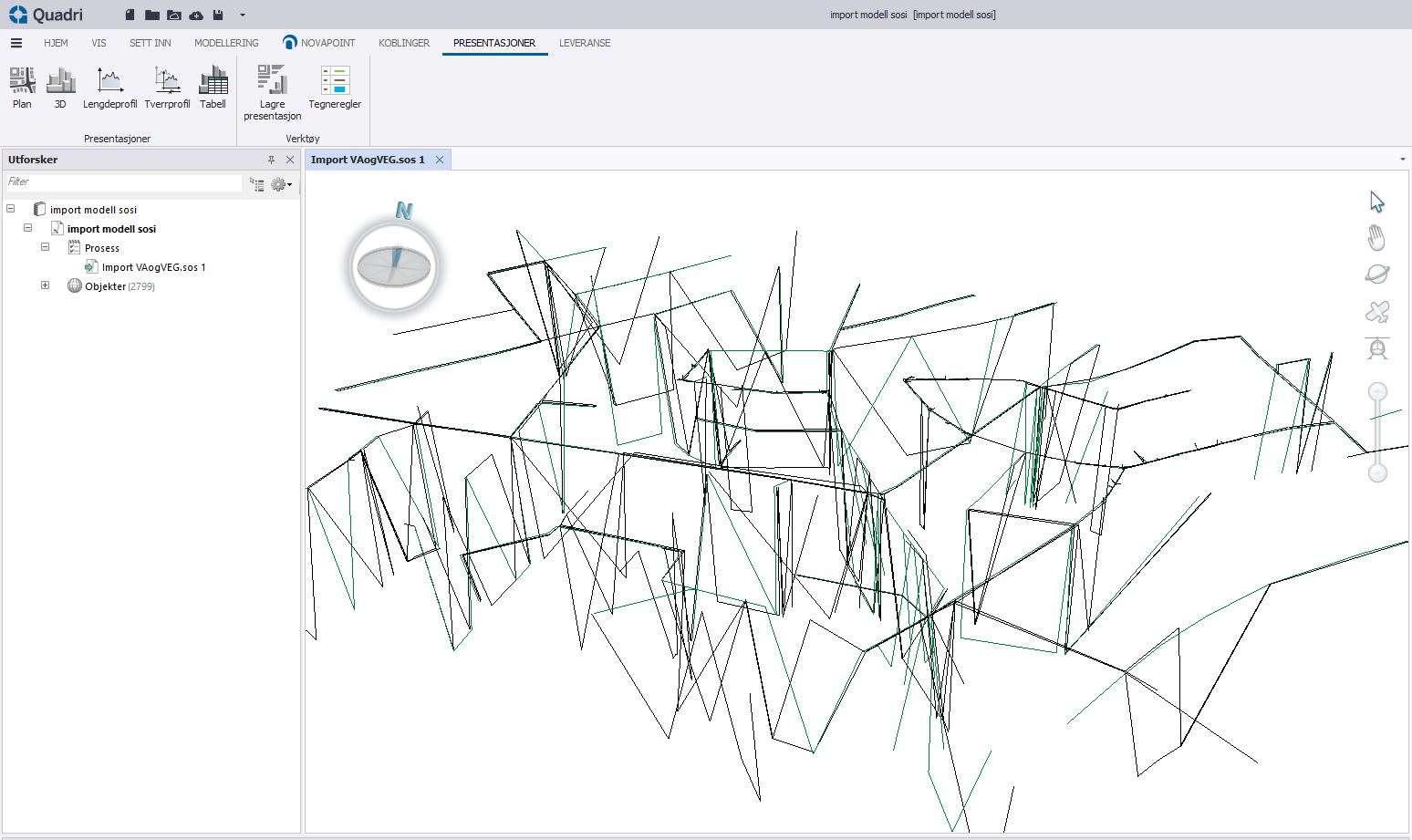
Task: Activate the hand pan tool
Action: tap(1376, 238)
